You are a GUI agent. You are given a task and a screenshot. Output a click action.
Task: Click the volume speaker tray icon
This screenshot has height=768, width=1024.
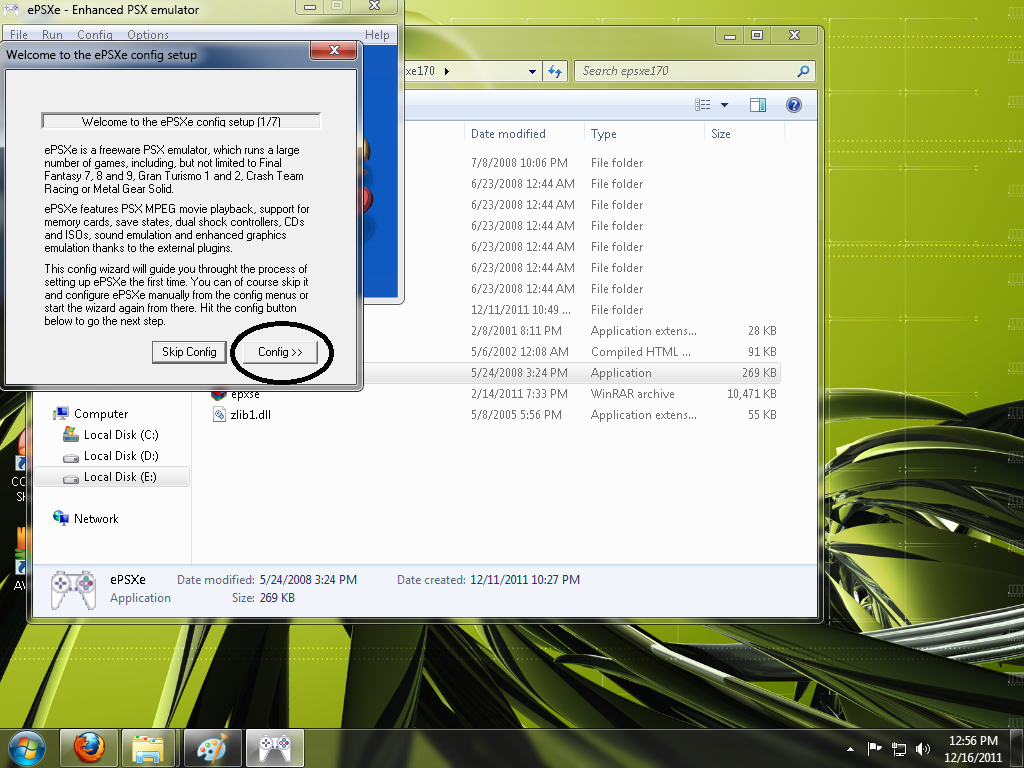(x=923, y=749)
